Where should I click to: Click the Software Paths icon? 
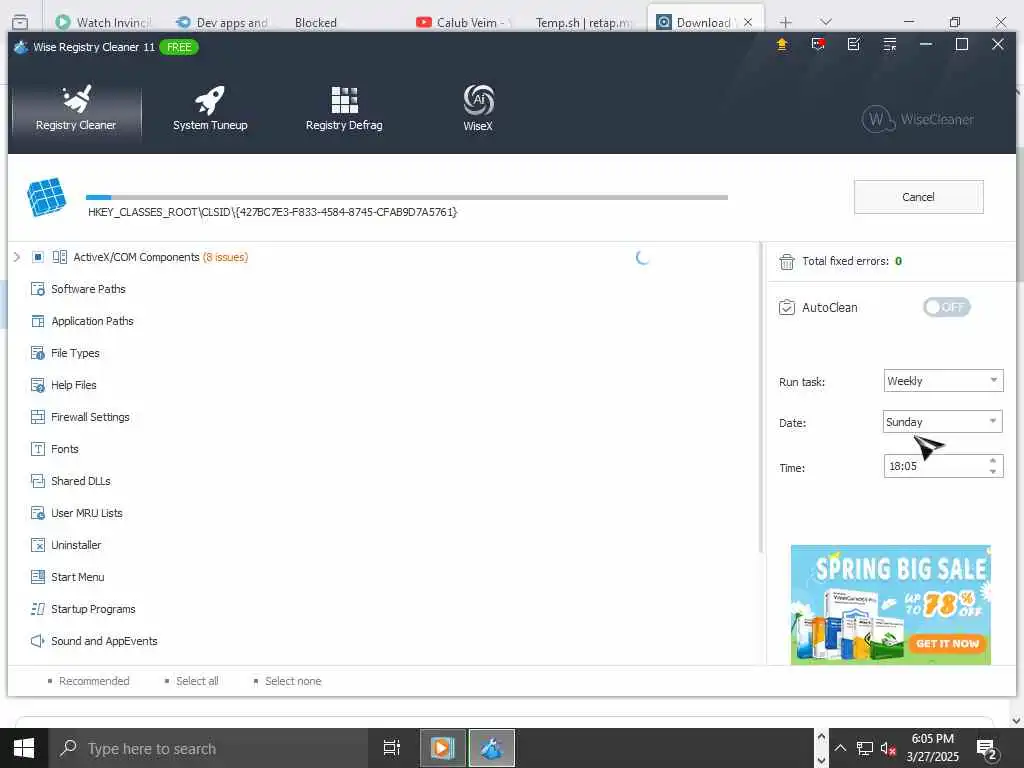[38, 289]
